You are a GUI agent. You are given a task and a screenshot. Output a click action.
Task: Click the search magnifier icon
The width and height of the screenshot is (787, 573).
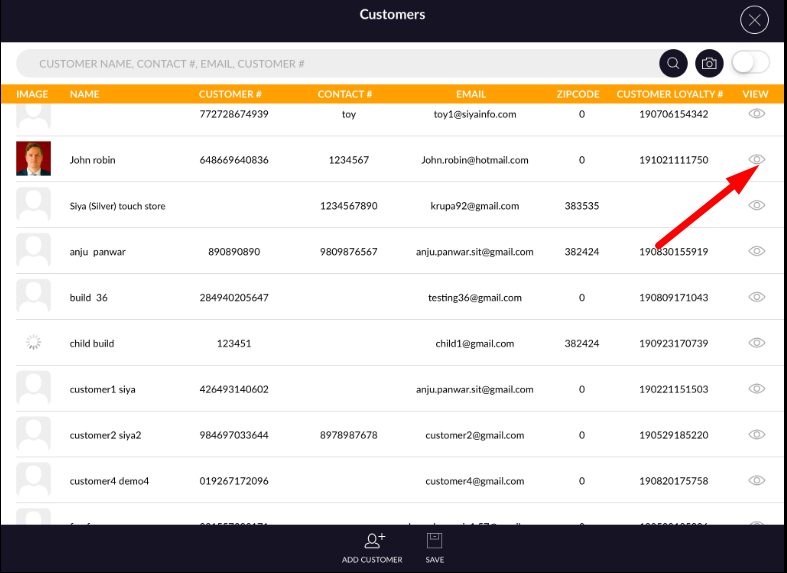tap(673, 63)
